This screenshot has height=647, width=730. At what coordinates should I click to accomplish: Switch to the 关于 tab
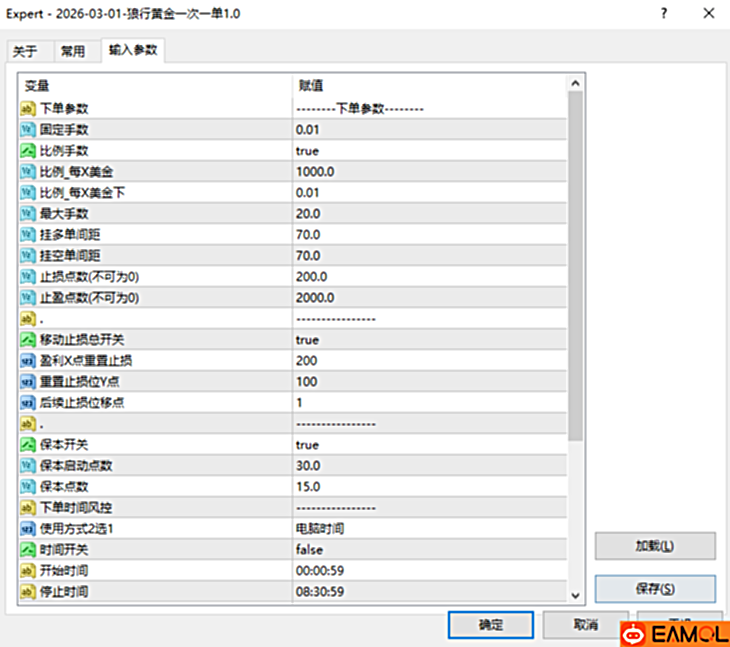[x=25, y=52]
